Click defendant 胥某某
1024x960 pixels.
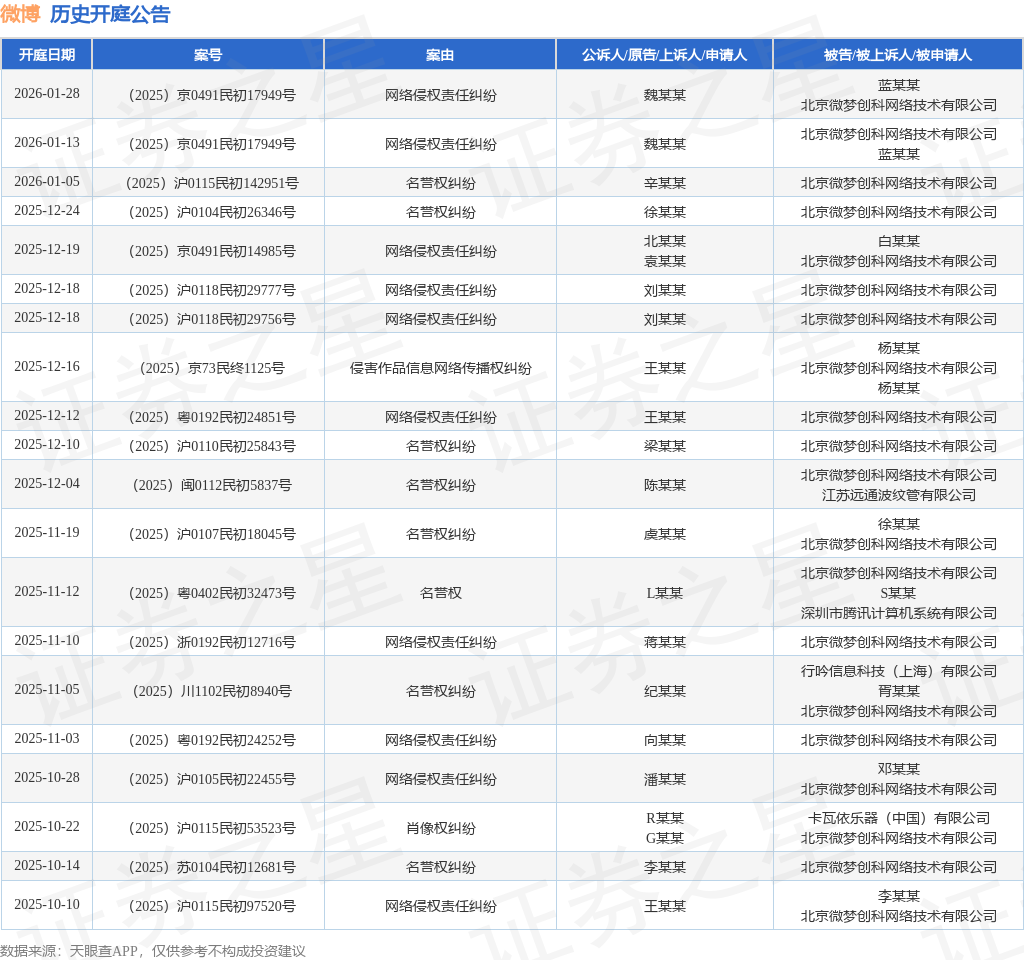point(899,691)
